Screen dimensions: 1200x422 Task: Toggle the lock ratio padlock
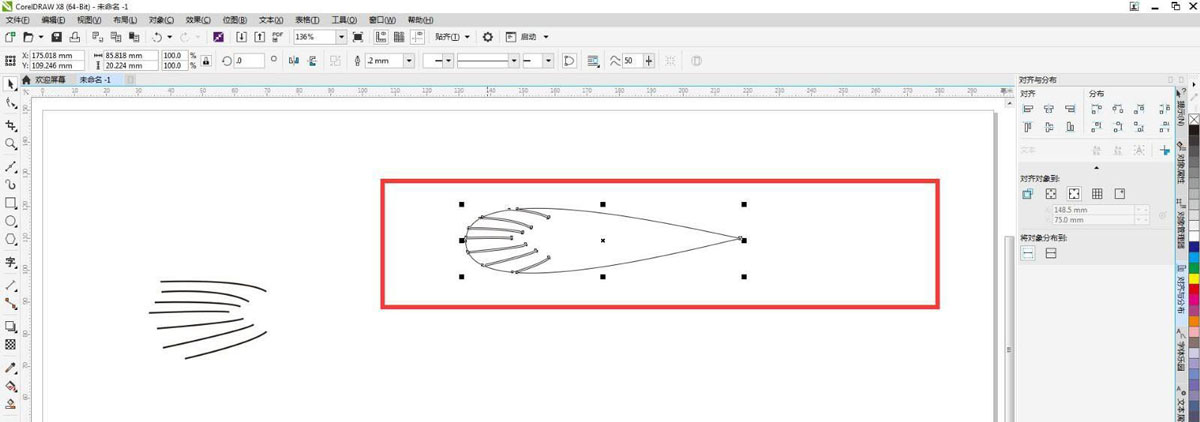click(x=206, y=61)
